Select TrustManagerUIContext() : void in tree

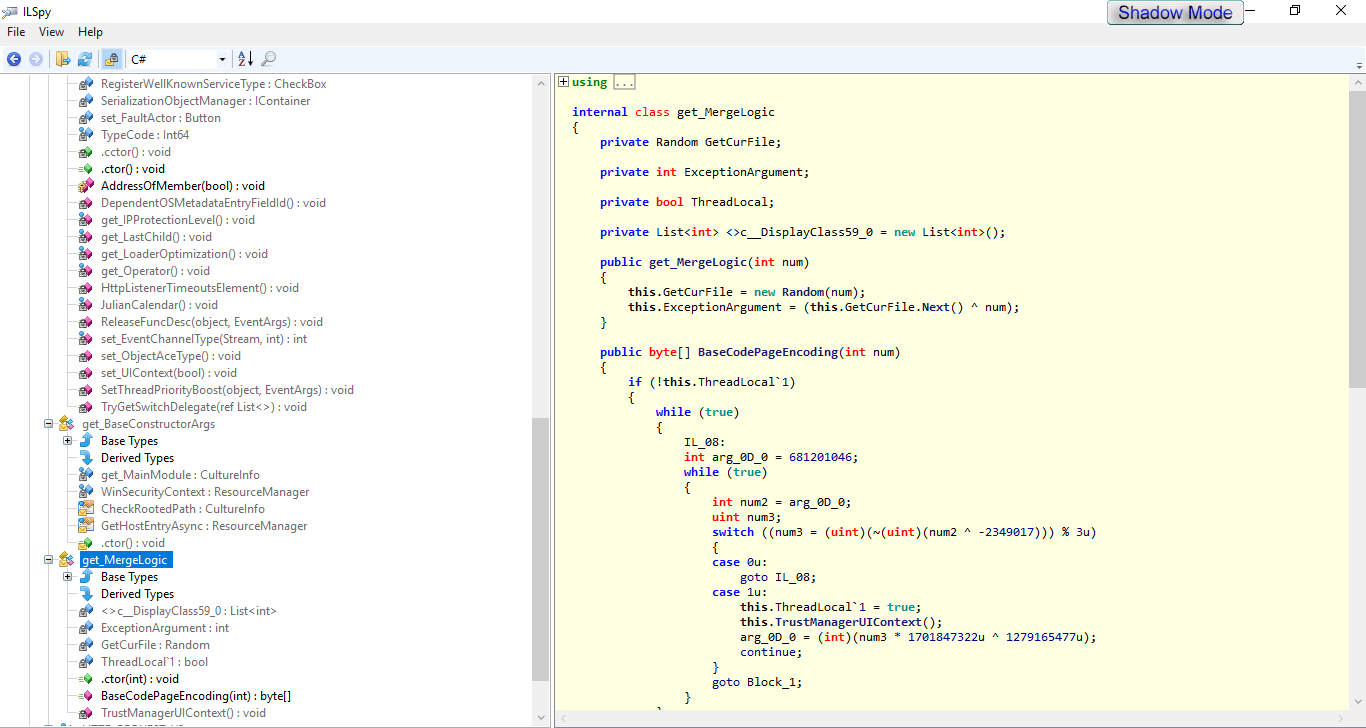pos(183,713)
